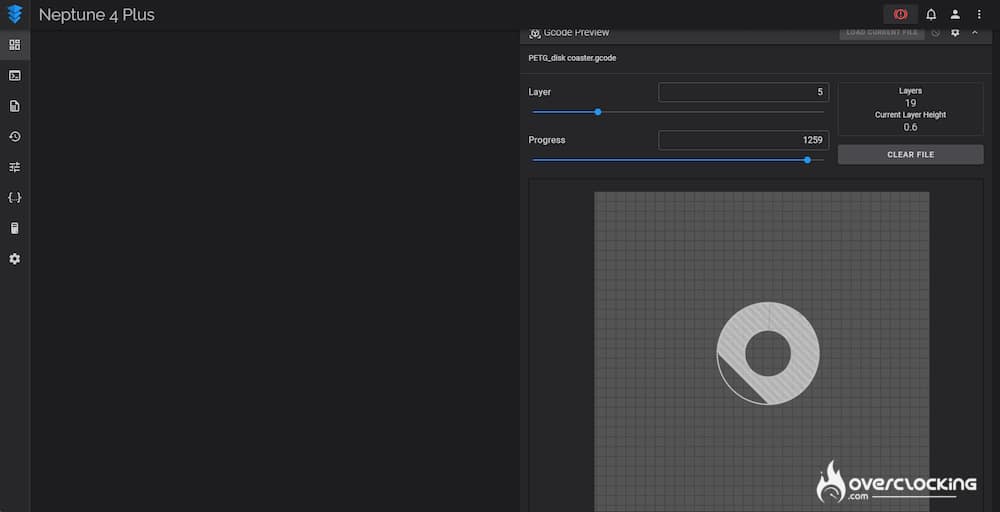Open the G-code Files page icon
This screenshot has height=512, width=1000.
click(x=14, y=106)
